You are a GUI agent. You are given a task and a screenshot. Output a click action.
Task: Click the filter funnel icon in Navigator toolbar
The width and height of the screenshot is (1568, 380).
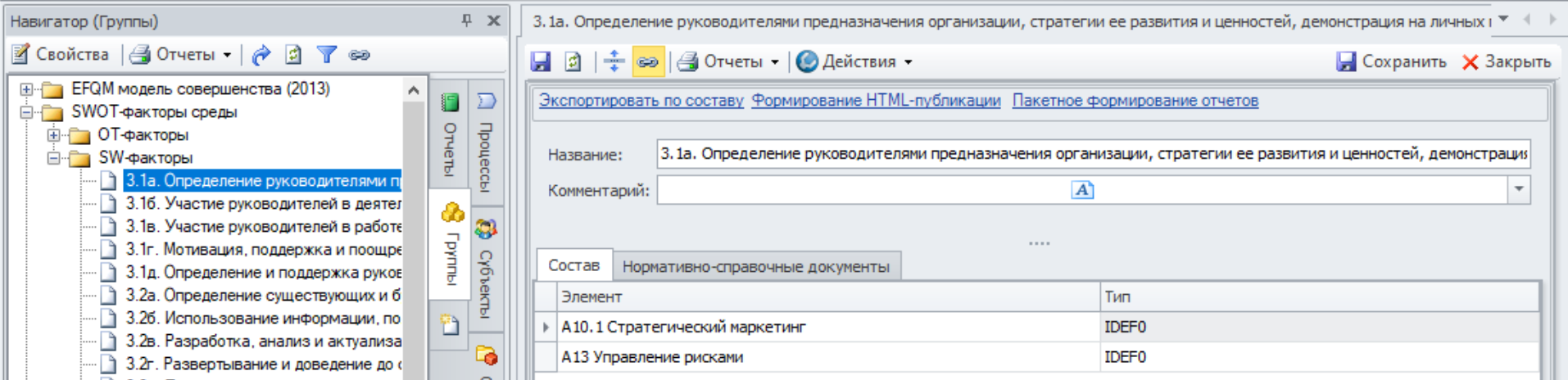(x=327, y=55)
